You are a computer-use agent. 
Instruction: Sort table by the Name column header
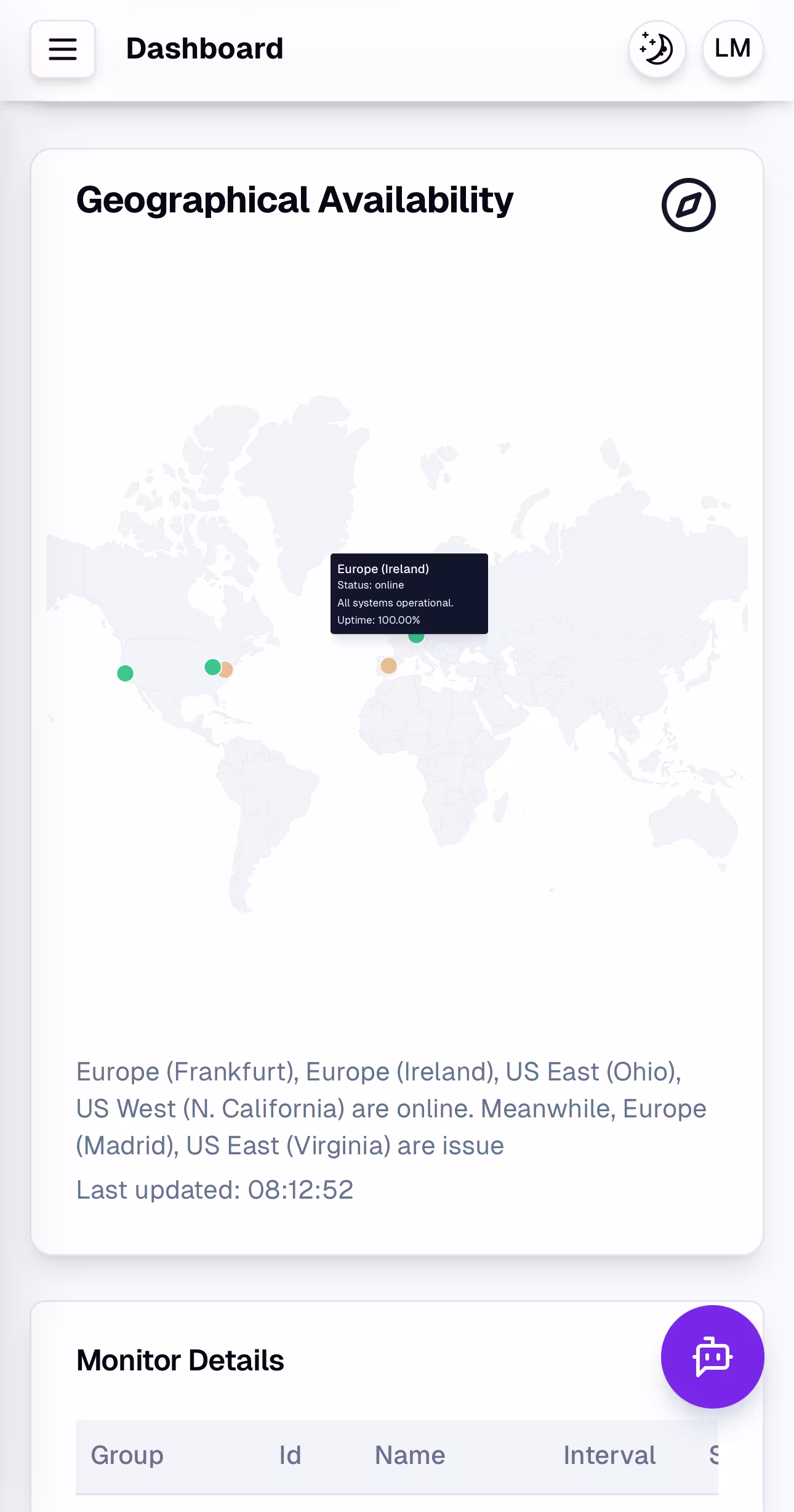[409, 1455]
